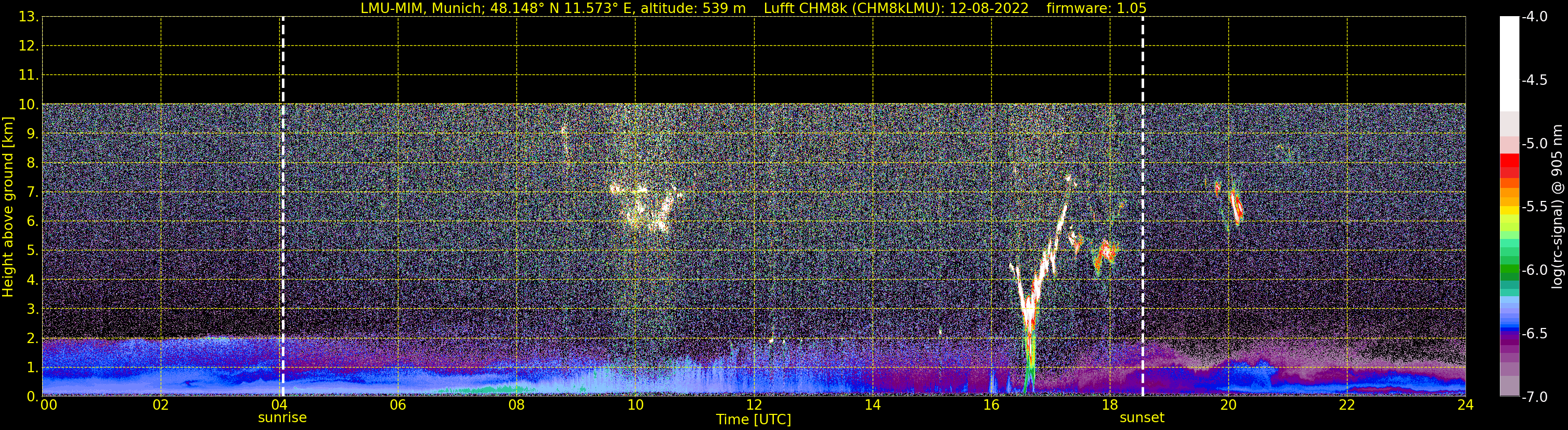Click the colorbar tick label '-7.0'

1534,397
